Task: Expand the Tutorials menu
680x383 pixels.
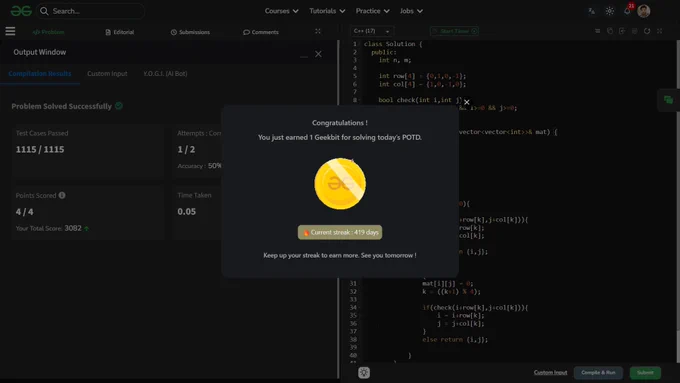Action: tap(327, 11)
